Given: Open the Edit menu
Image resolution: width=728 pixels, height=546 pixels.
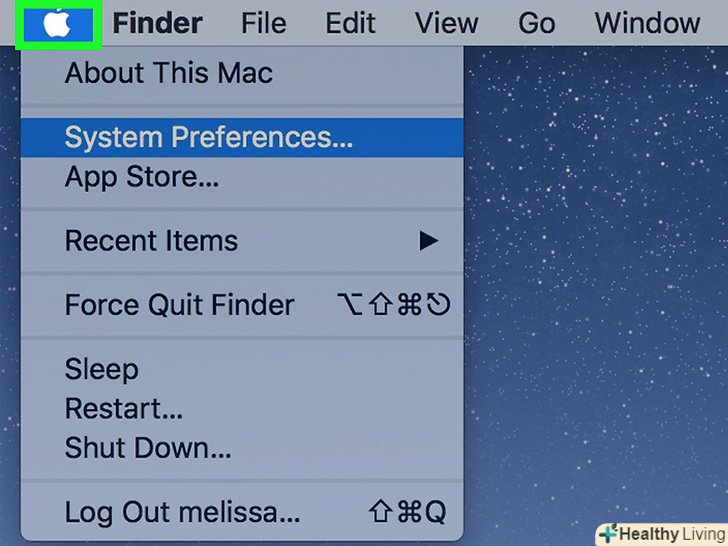Looking at the screenshot, I should [x=350, y=23].
